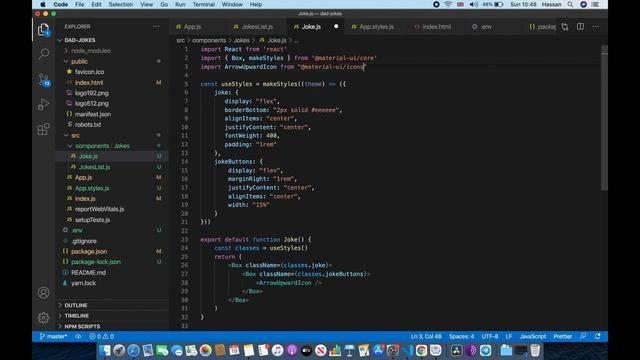640x360 pixels.
Task: Open the Selection menu
Action: point(121,4)
